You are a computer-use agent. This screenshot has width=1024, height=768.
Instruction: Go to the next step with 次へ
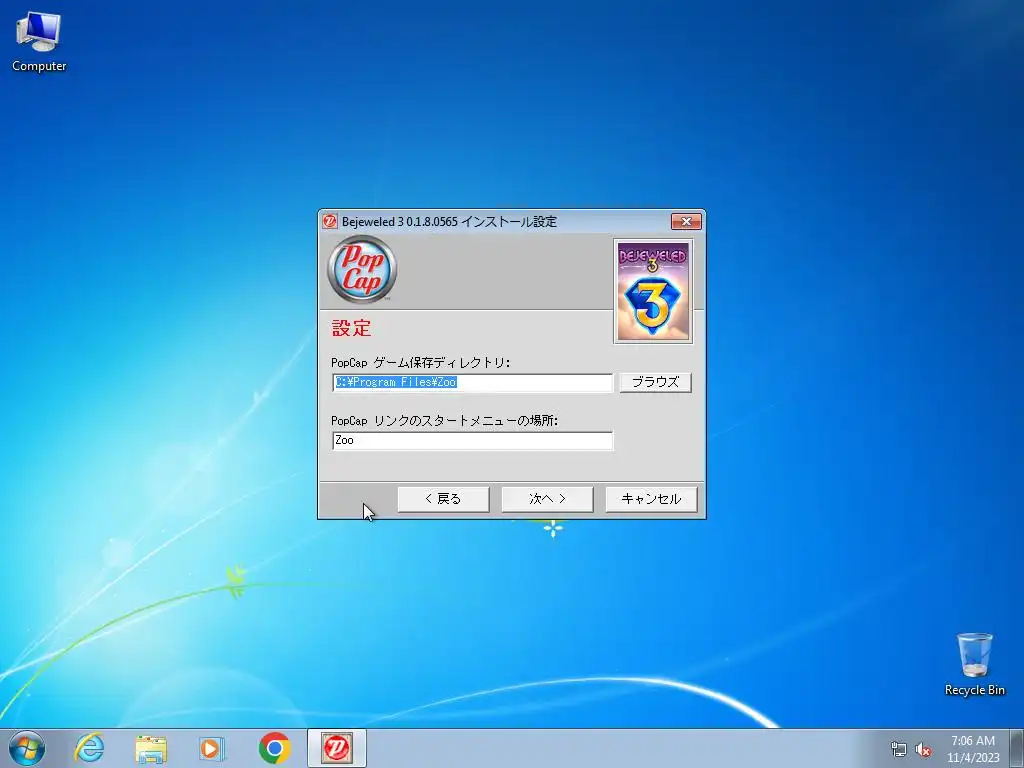(x=547, y=499)
